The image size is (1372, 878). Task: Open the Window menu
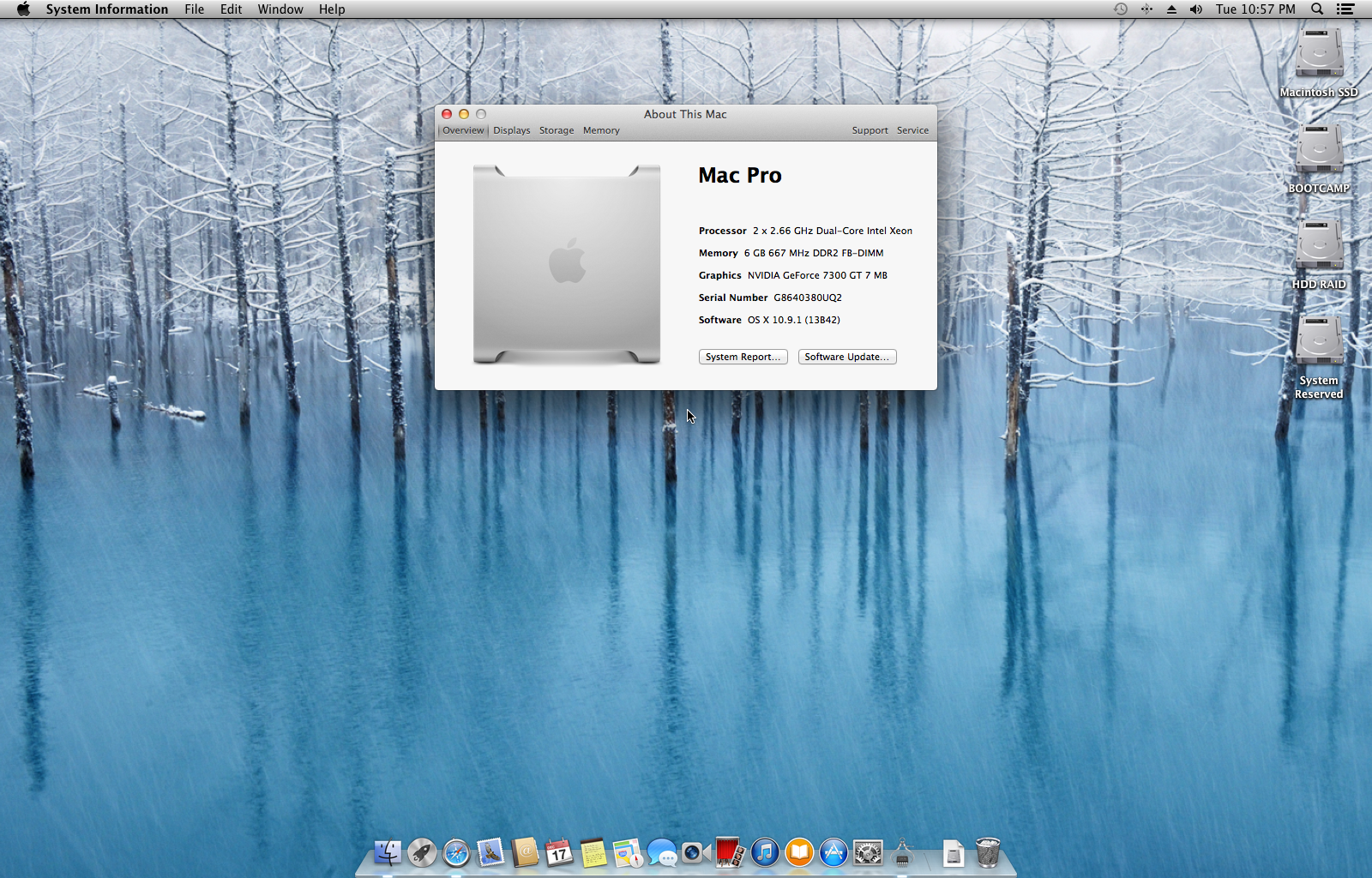click(280, 9)
